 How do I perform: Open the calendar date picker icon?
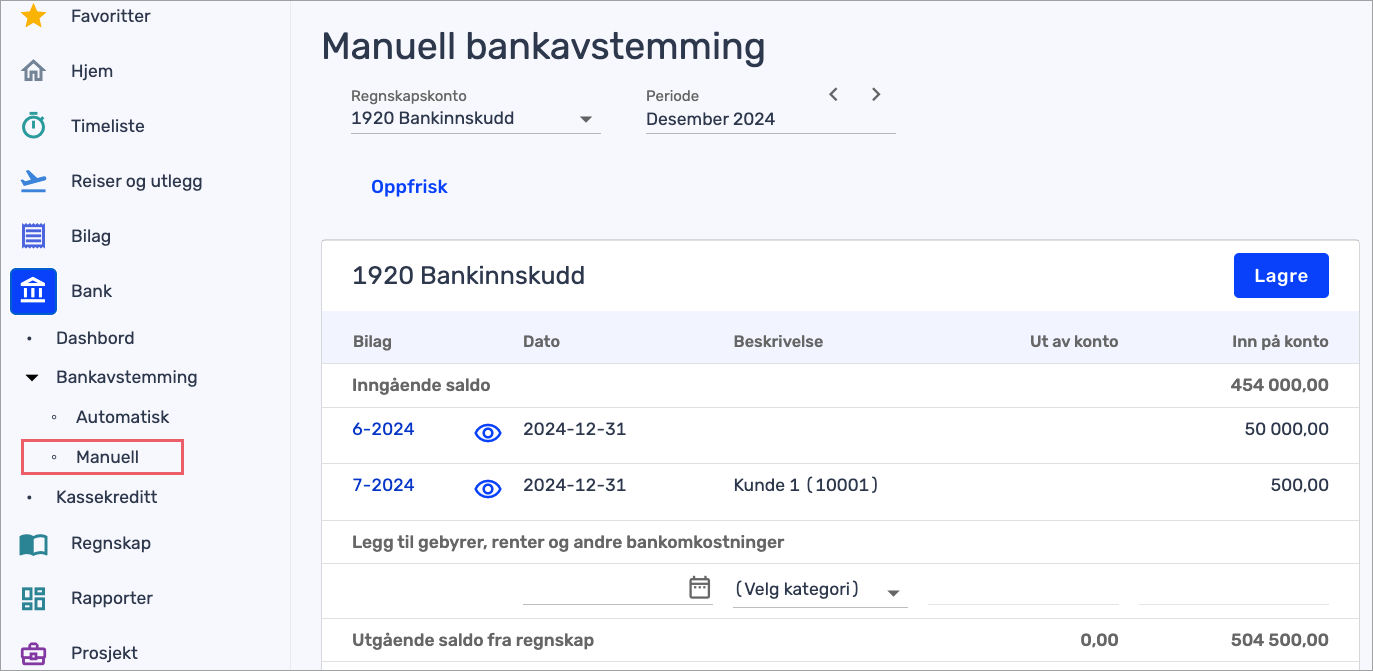point(700,588)
